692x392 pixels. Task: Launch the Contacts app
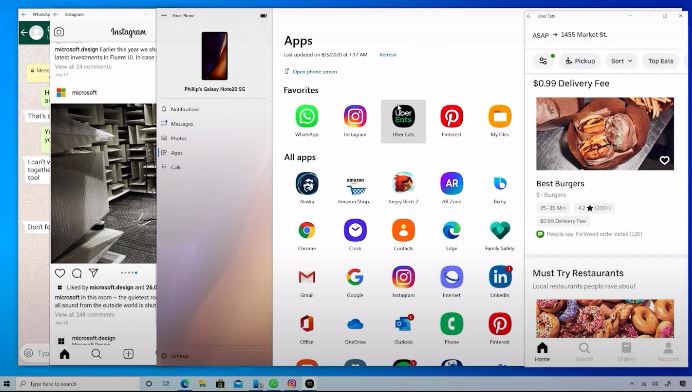pos(403,230)
